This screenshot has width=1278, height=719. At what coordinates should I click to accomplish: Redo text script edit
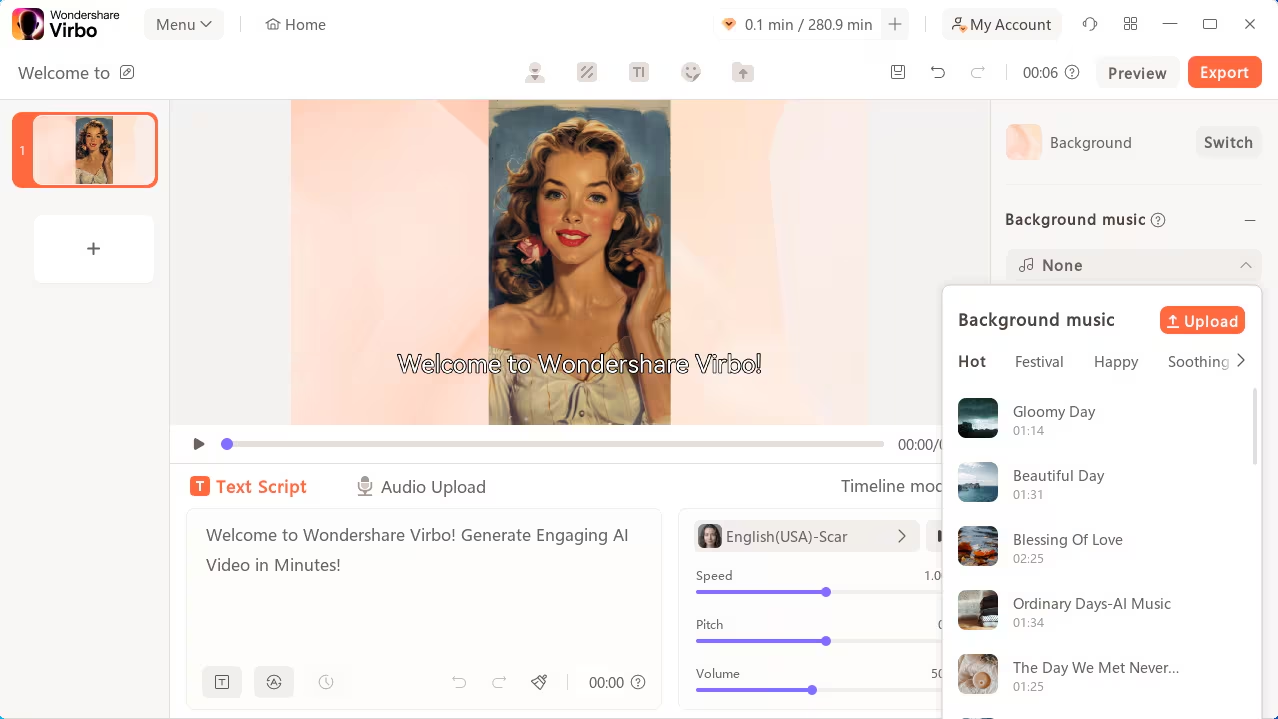499,682
